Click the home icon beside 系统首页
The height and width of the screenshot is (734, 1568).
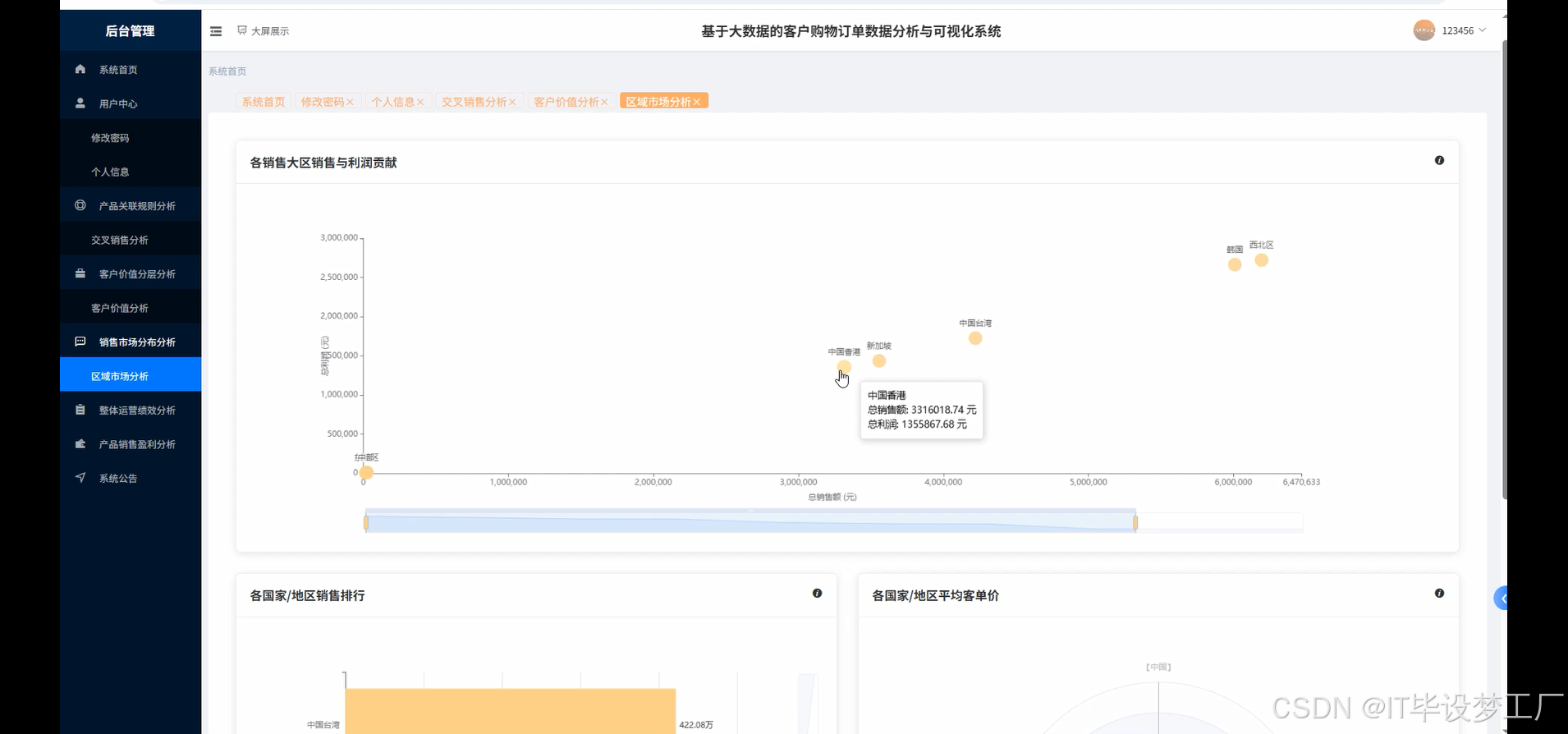[x=80, y=69]
